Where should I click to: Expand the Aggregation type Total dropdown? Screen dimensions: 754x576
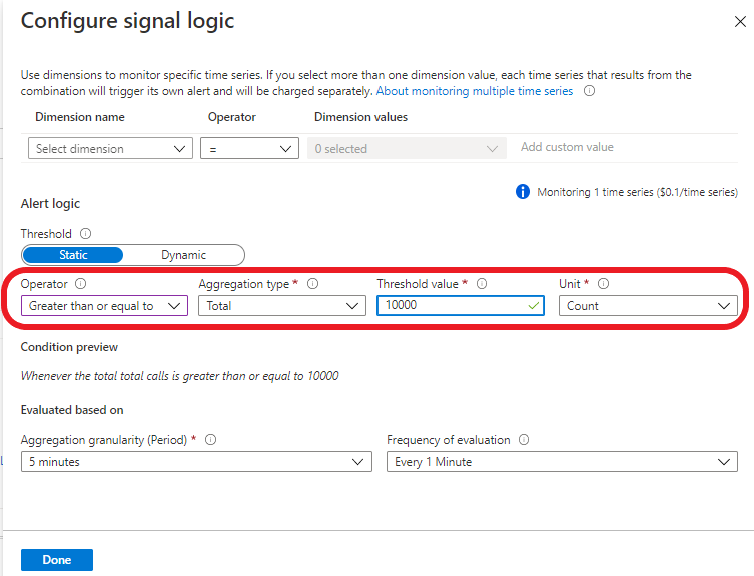(282, 306)
